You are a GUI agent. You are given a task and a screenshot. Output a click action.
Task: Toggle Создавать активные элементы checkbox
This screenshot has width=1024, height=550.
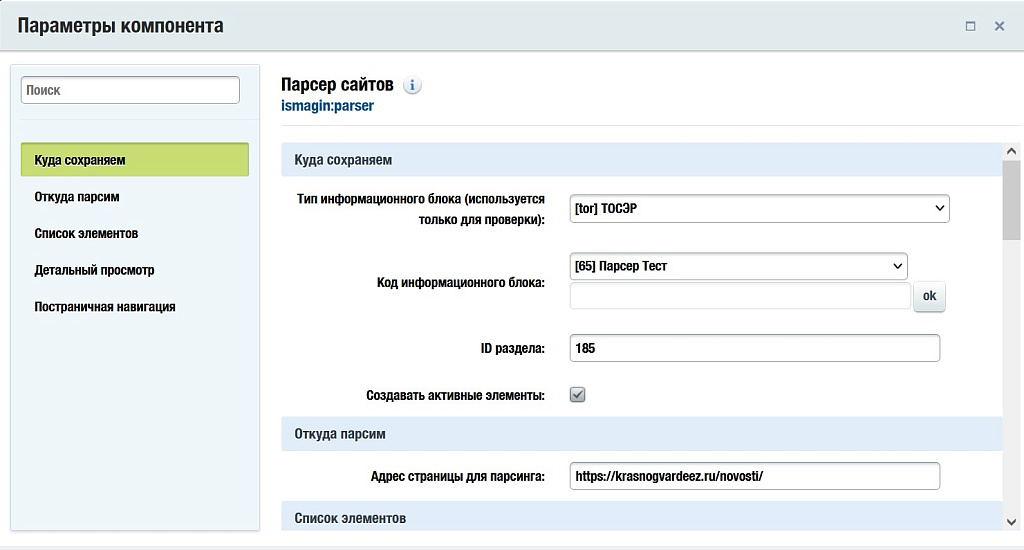tap(577, 394)
